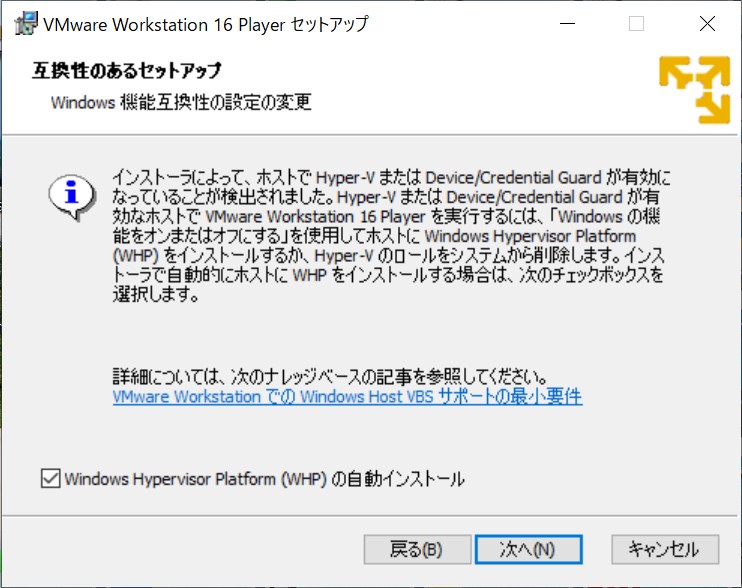
Task: Uncheck the WHP automatic install checkbox
Action: (x=51, y=479)
